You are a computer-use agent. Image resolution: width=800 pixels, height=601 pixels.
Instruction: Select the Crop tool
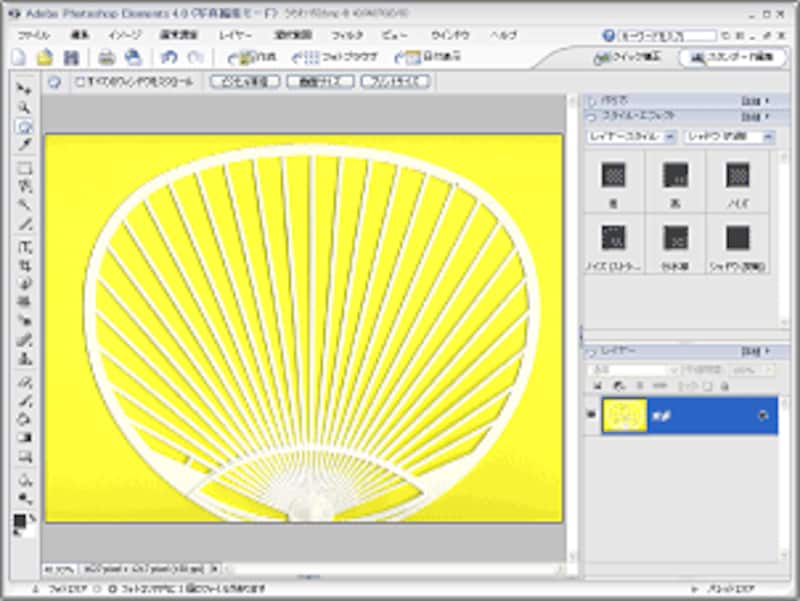[25, 265]
